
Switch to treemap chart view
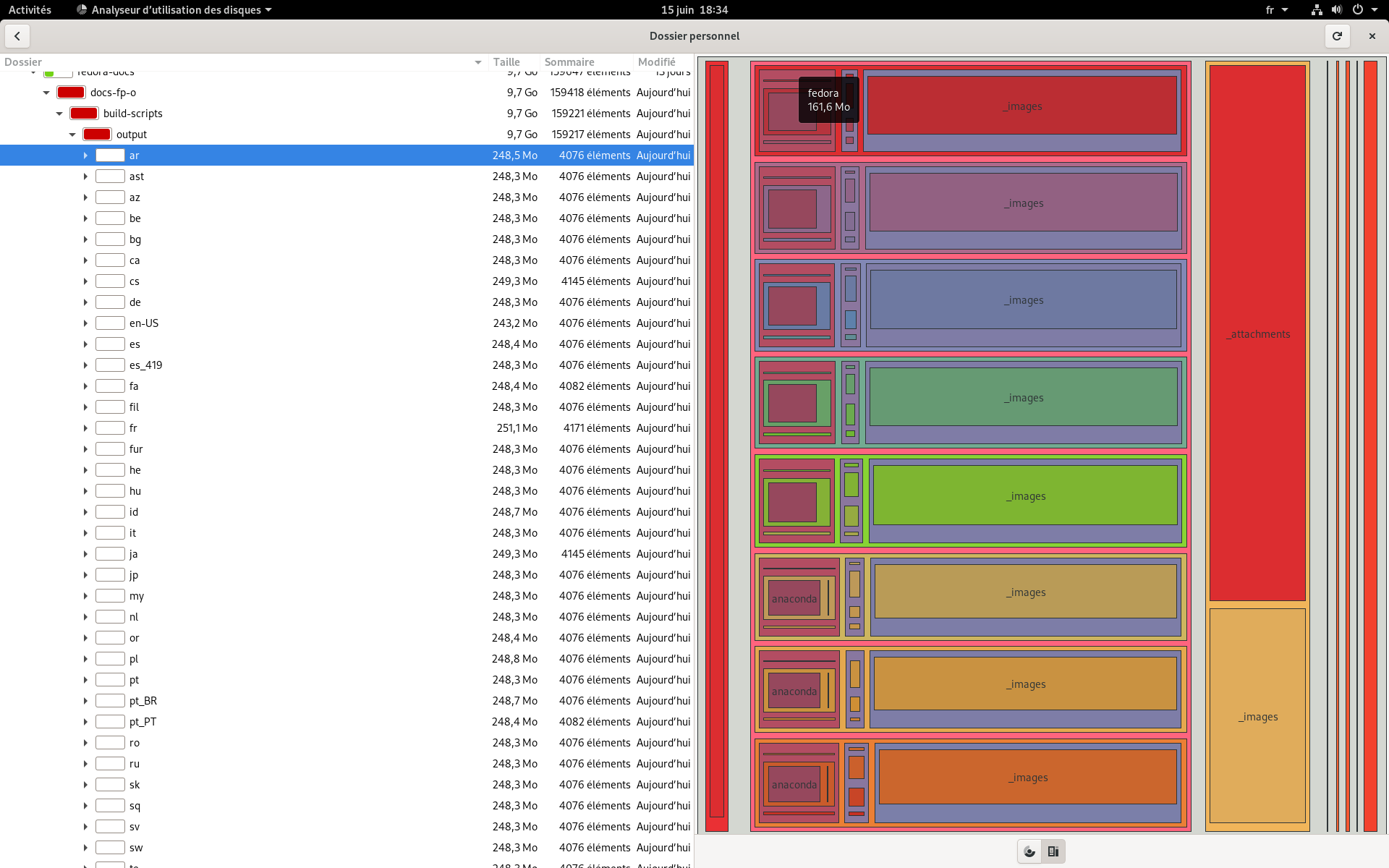(1053, 852)
